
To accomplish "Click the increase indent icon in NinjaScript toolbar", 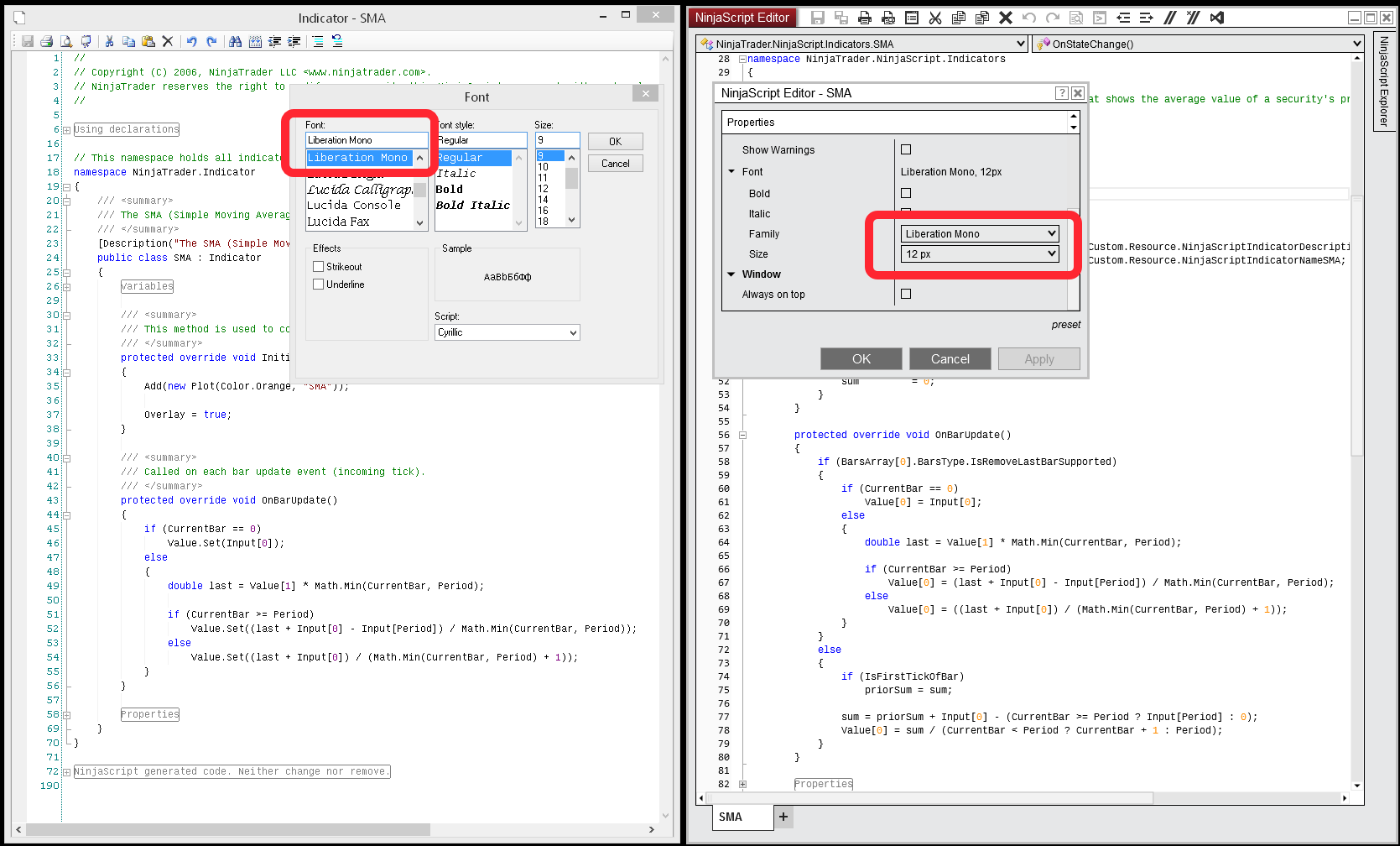I will point(1147,18).
